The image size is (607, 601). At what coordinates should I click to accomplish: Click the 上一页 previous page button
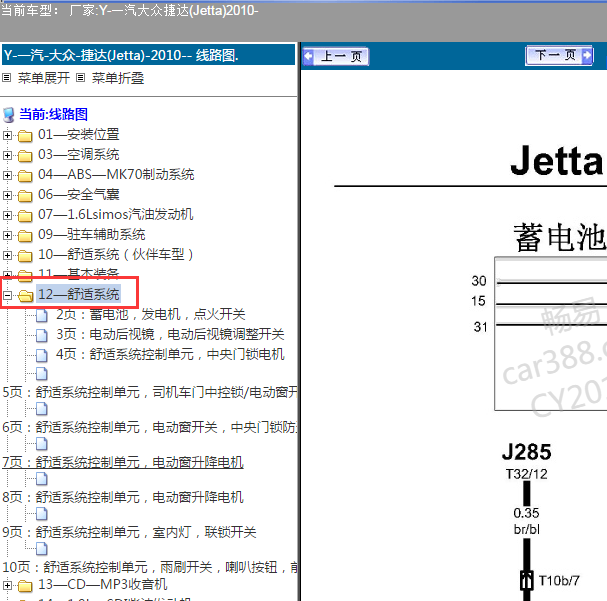(x=335, y=57)
